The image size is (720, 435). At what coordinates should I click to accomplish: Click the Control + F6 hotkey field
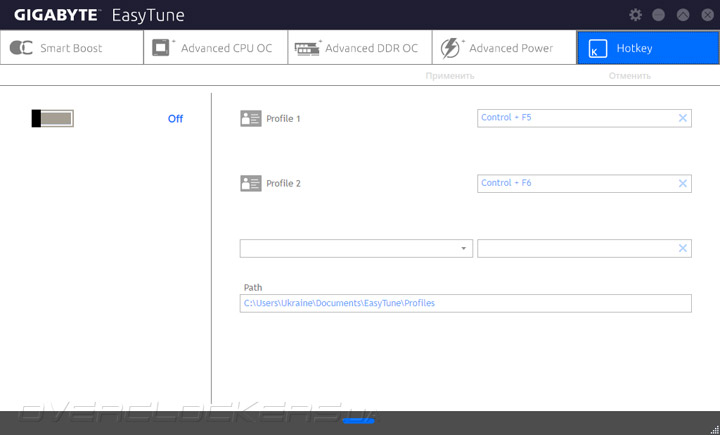coord(584,183)
